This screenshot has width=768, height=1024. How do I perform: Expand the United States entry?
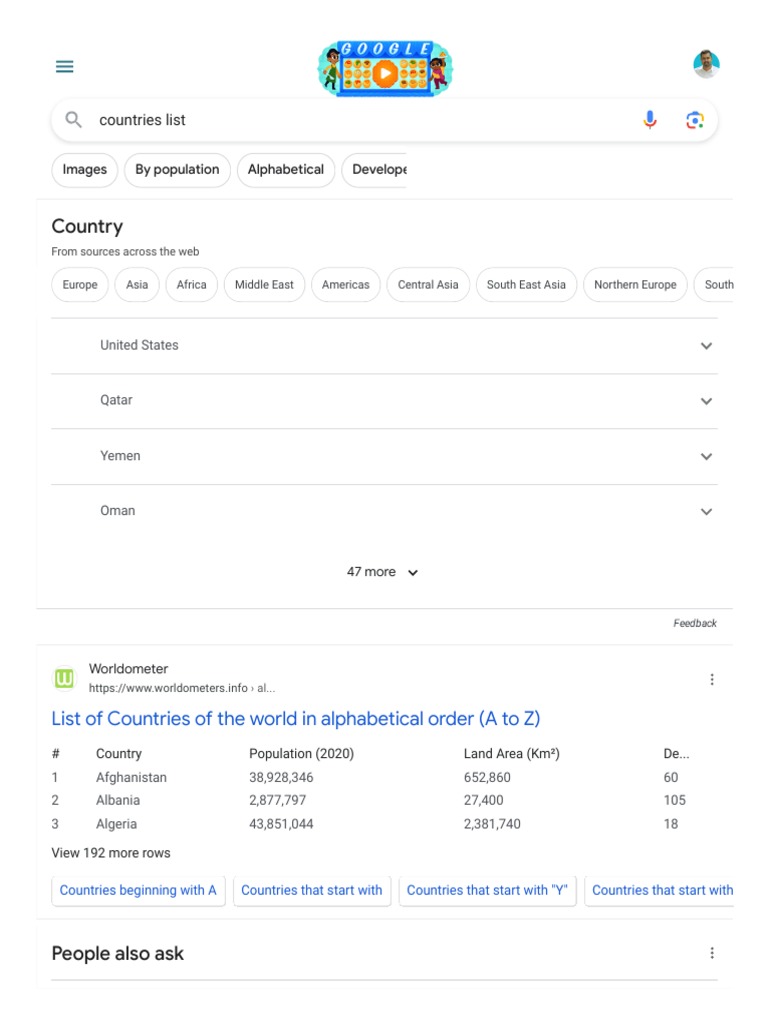pyautogui.click(x=706, y=346)
